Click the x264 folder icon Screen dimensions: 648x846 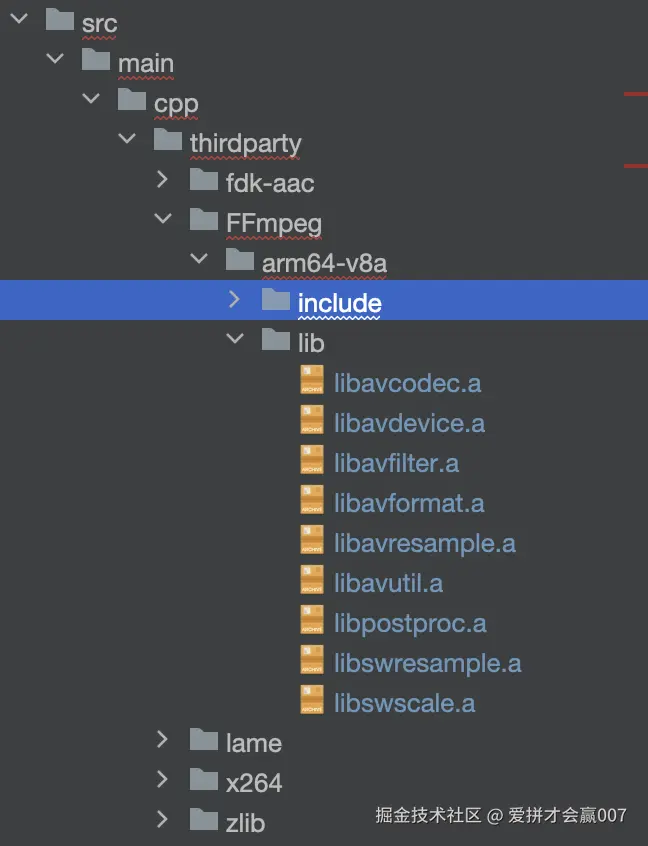pyautogui.click(x=204, y=780)
